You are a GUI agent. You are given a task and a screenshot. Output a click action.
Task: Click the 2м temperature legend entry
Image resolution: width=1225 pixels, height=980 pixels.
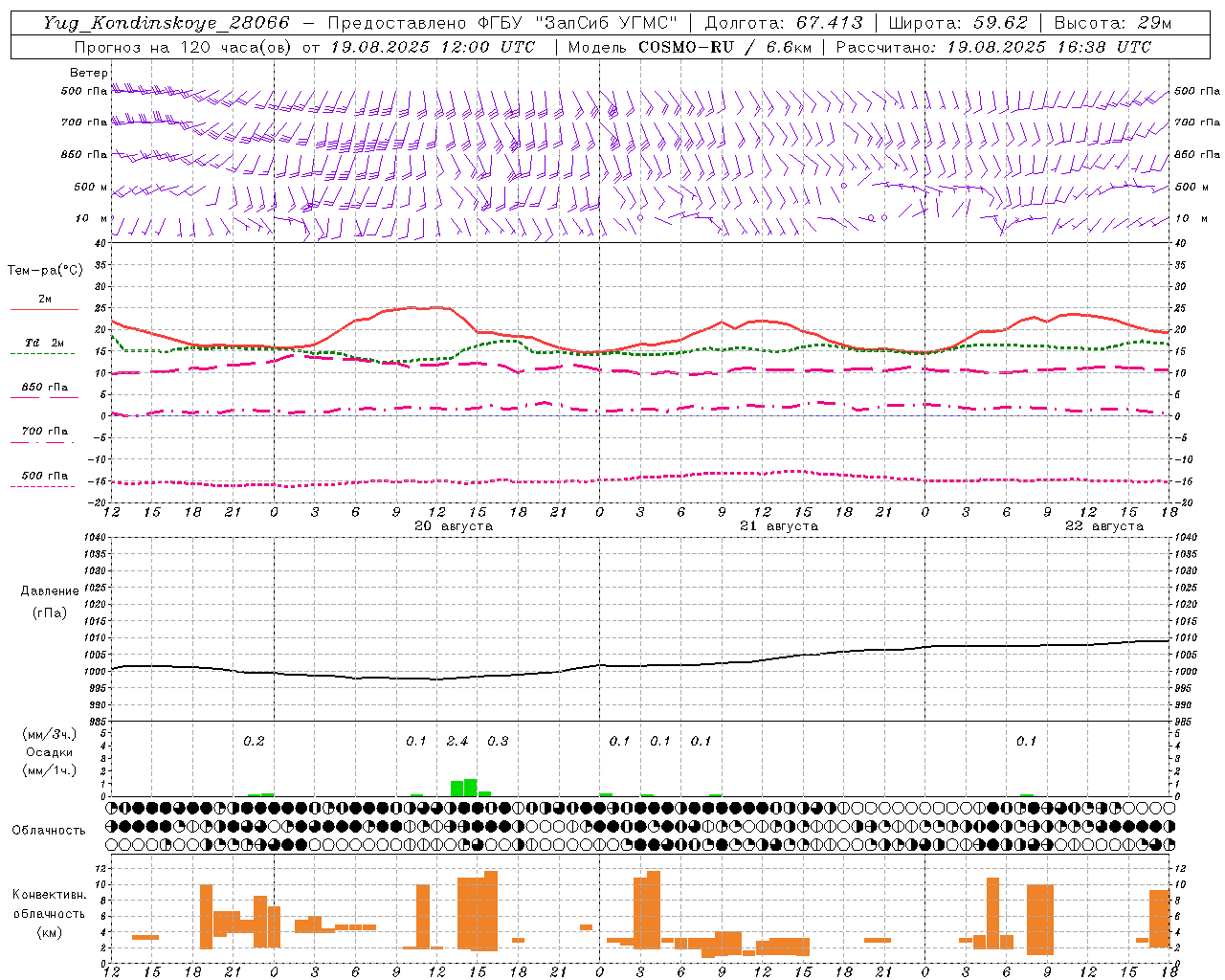[x=45, y=299]
